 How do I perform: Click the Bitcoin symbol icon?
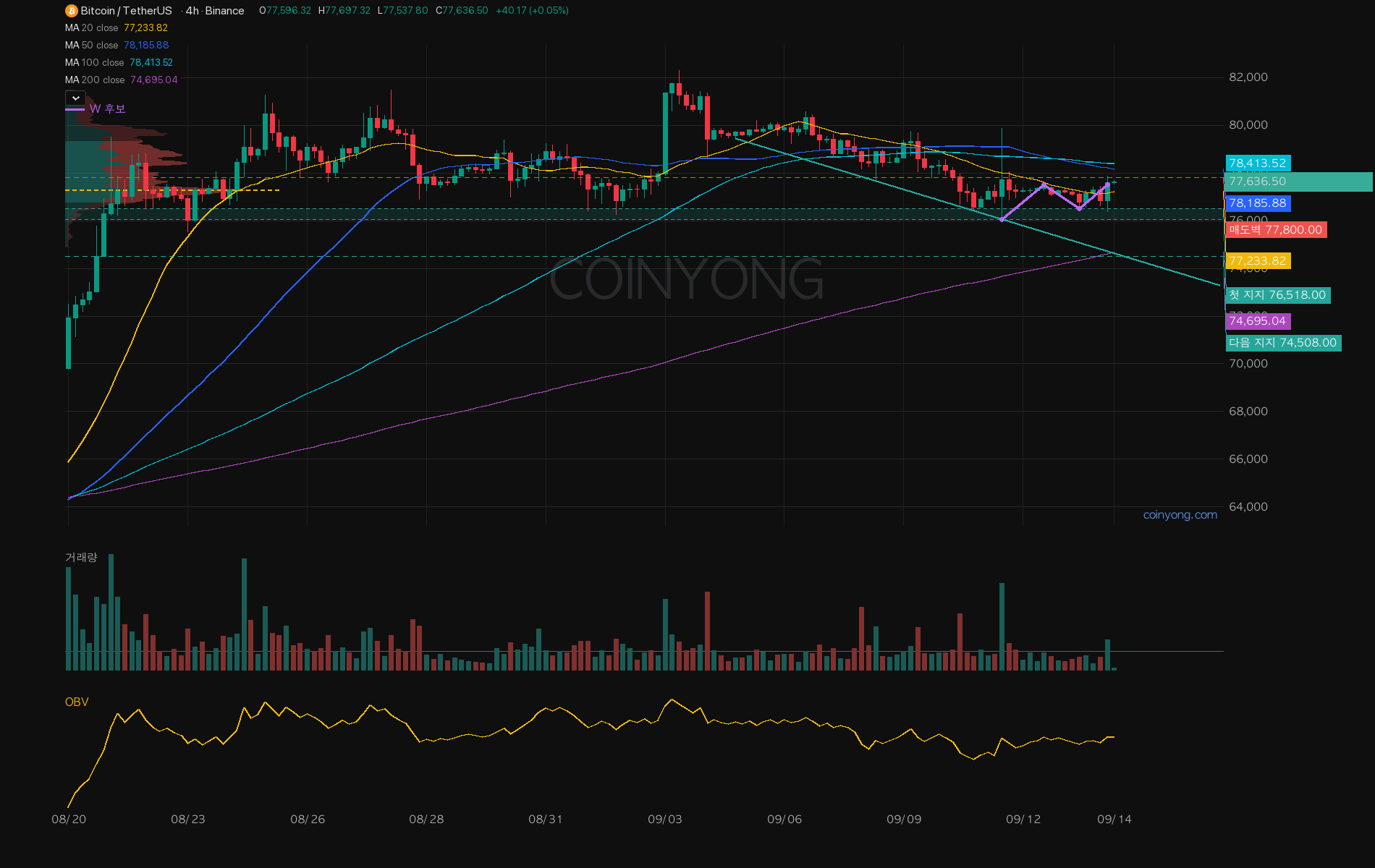click(x=71, y=11)
